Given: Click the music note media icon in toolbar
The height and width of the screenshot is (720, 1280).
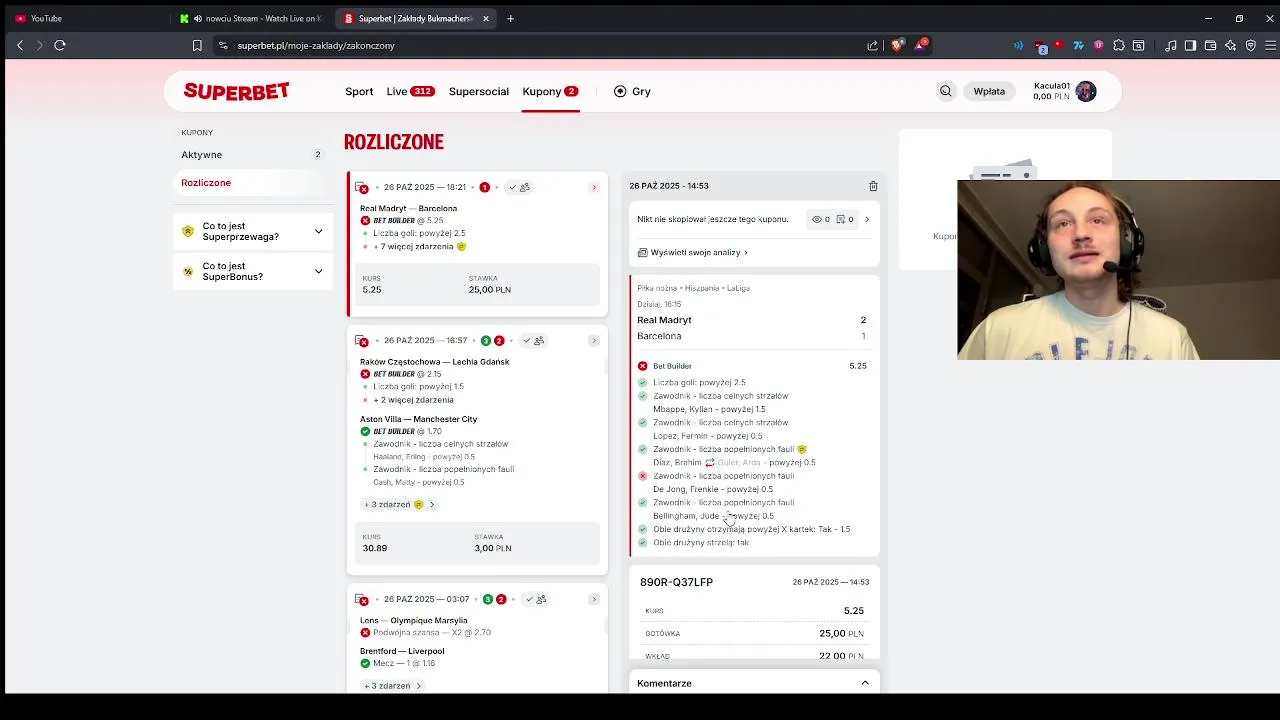Looking at the screenshot, I should (x=1170, y=45).
